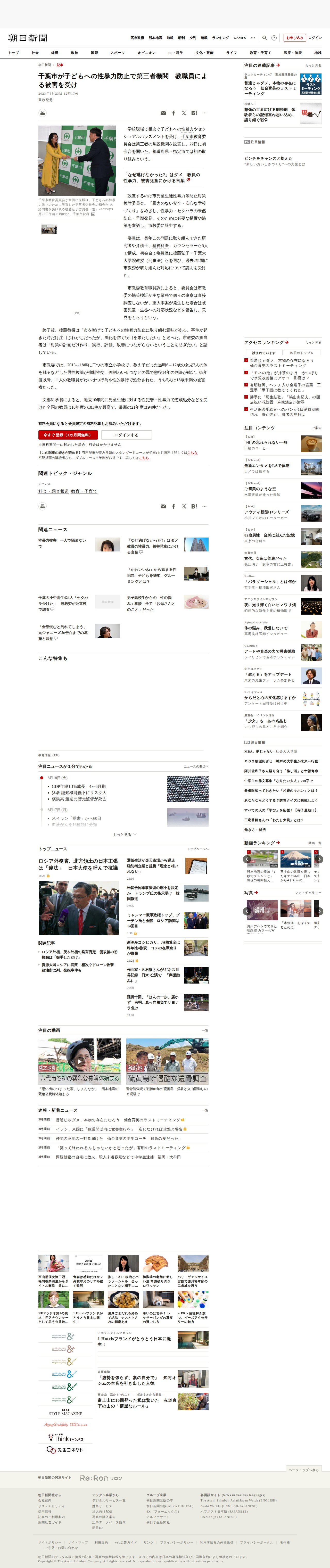Share on Facebook from the bottom toolbar

click(174, 506)
